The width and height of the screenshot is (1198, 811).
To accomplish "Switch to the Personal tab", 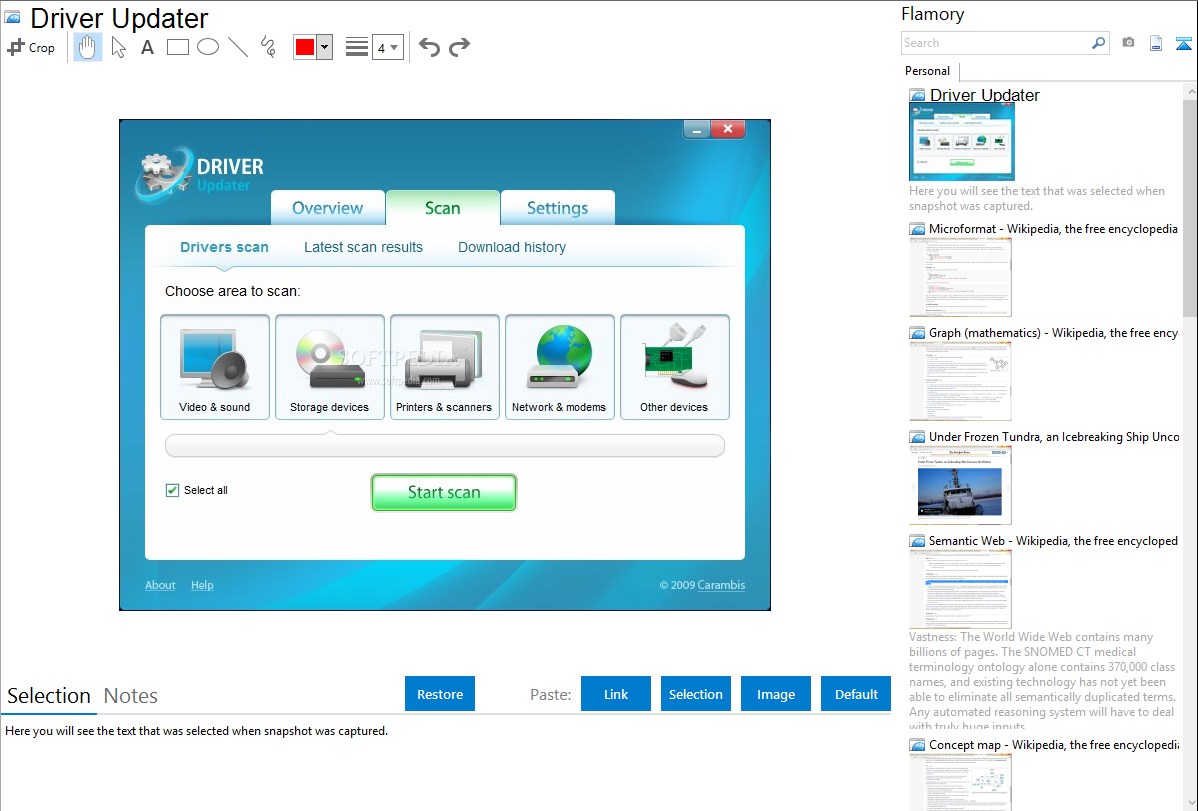I will coord(928,70).
